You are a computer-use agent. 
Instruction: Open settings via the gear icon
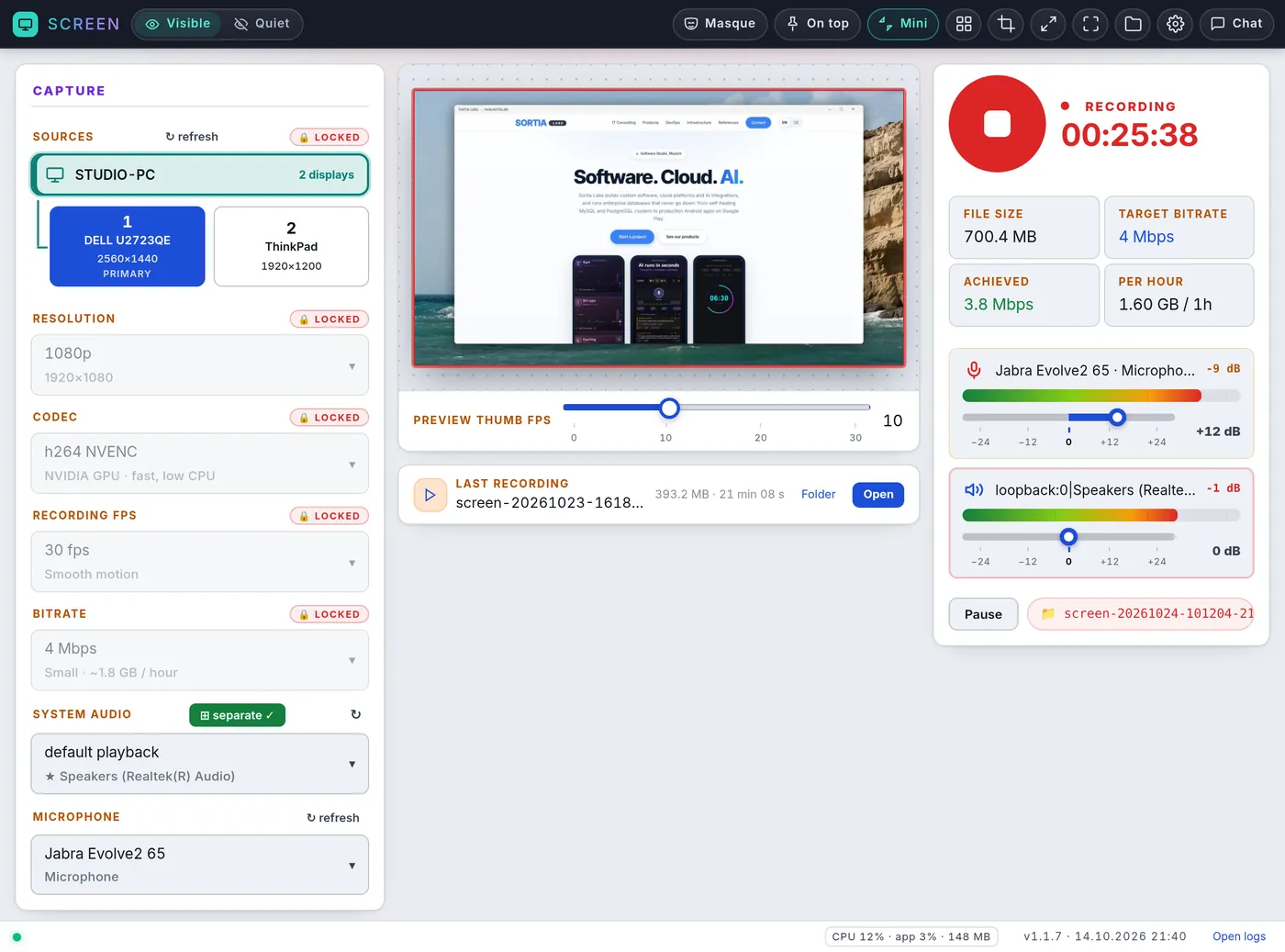(x=1175, y=24)
